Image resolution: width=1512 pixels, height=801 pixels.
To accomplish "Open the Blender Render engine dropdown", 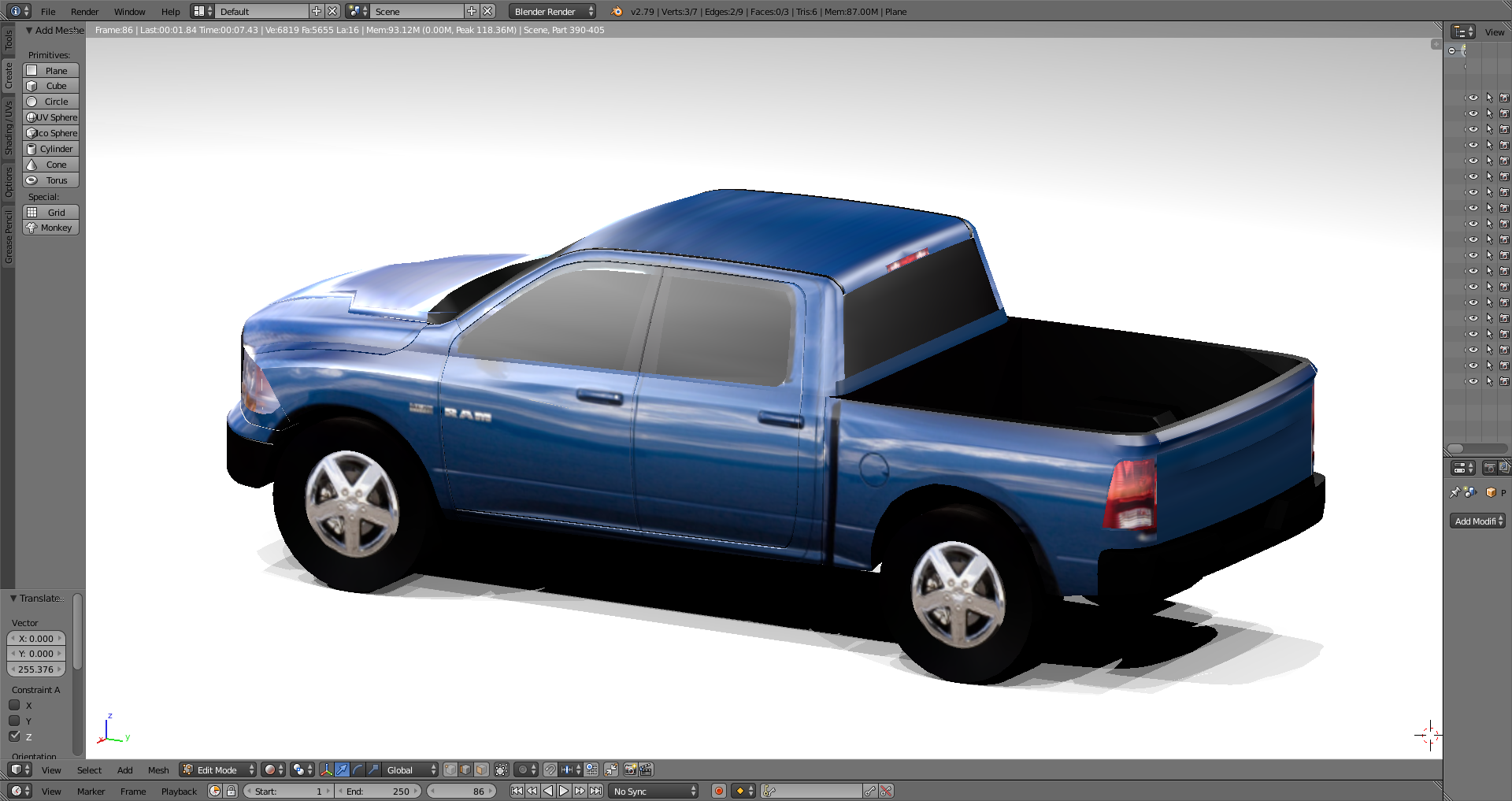I will [553, 12].
